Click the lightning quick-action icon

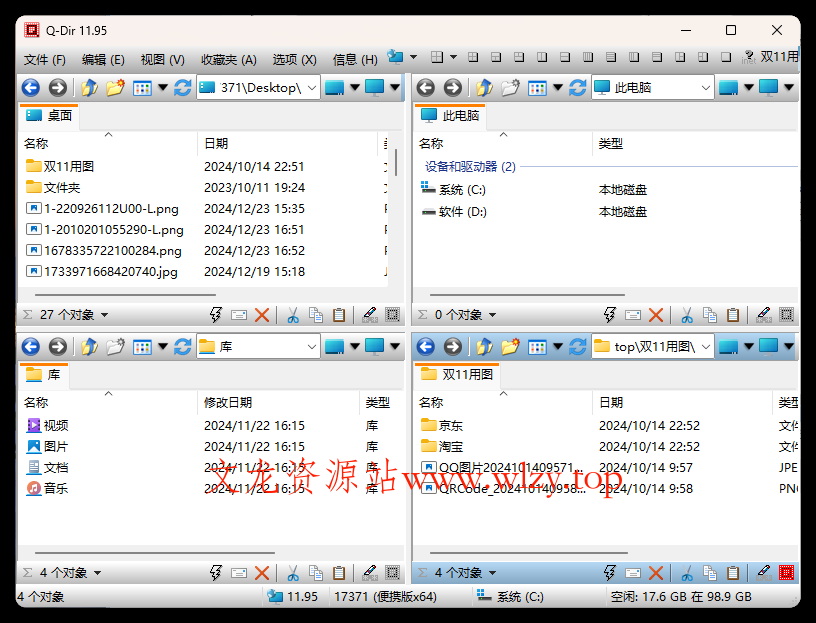(214, 314)
